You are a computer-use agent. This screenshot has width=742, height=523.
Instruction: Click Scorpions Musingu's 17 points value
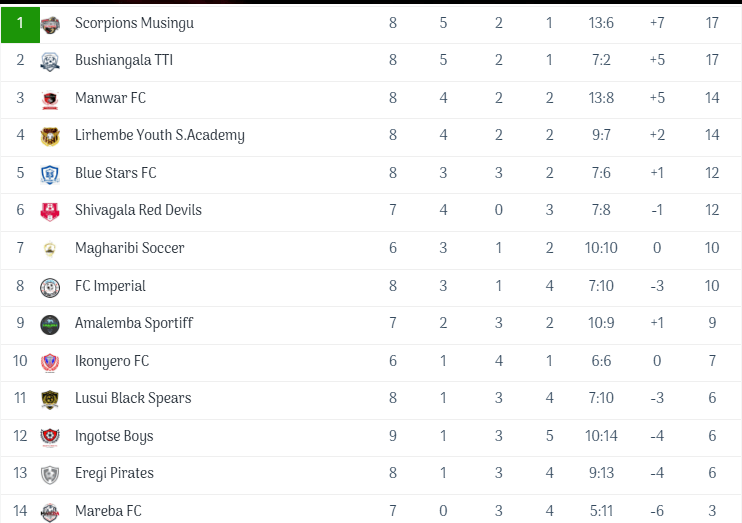[712, 23]
